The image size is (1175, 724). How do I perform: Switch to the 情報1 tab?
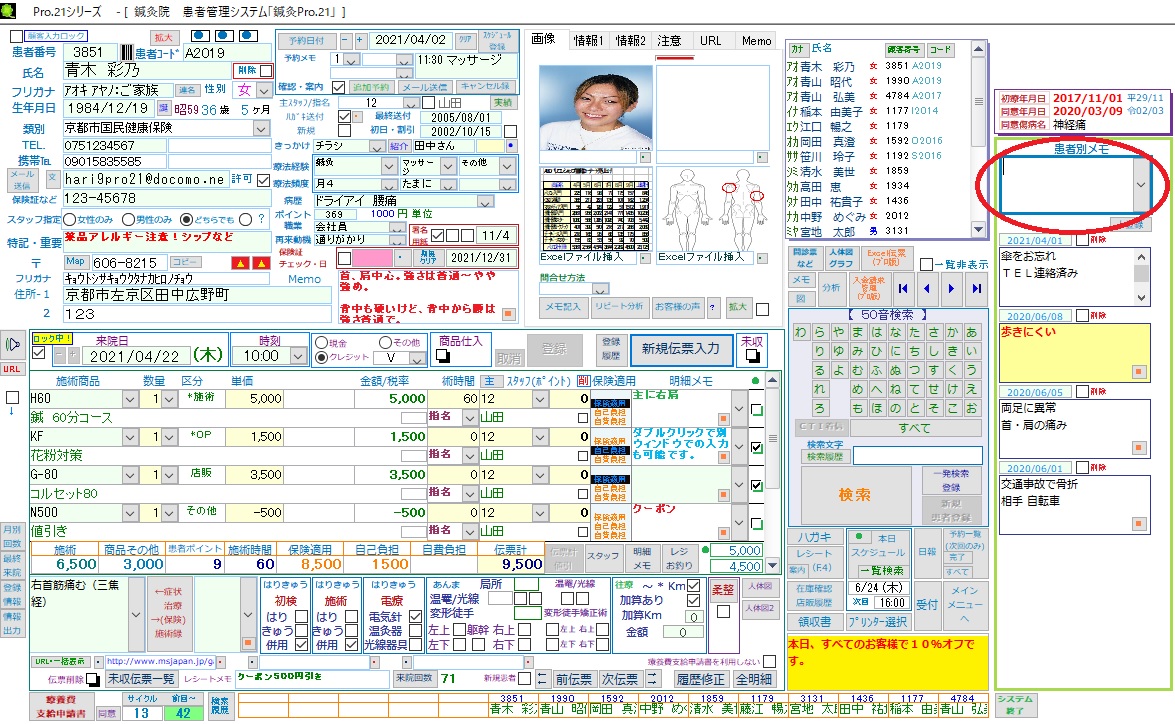(588, 40)
